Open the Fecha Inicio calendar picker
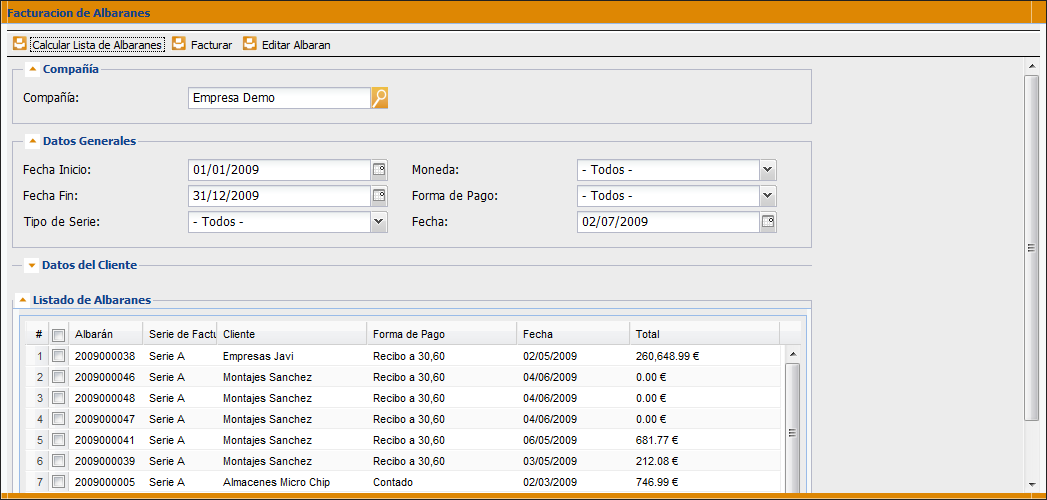This screenshot has width=1047, height=500. pyautogui.click(x=379, y=170)
